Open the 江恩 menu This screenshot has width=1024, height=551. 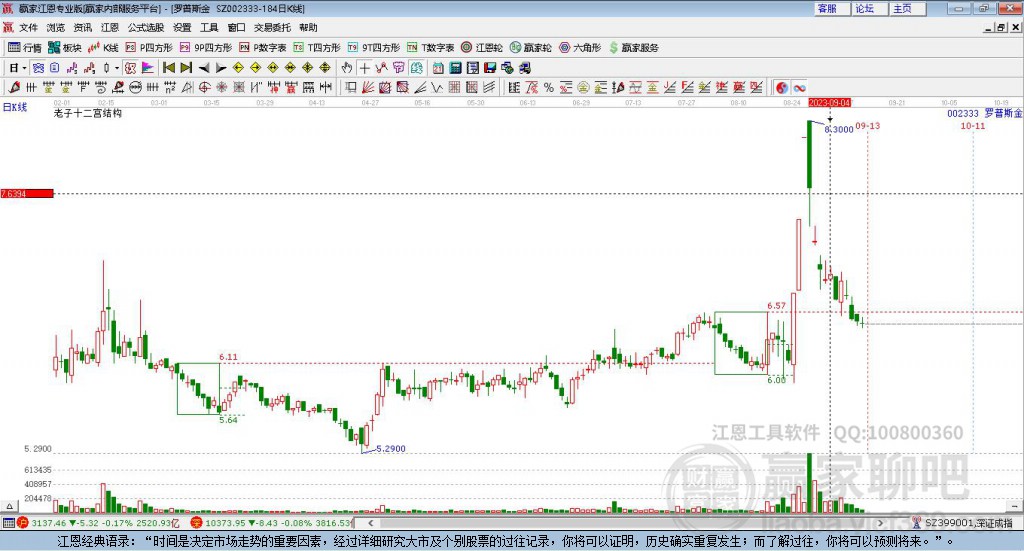coord(110,27)
